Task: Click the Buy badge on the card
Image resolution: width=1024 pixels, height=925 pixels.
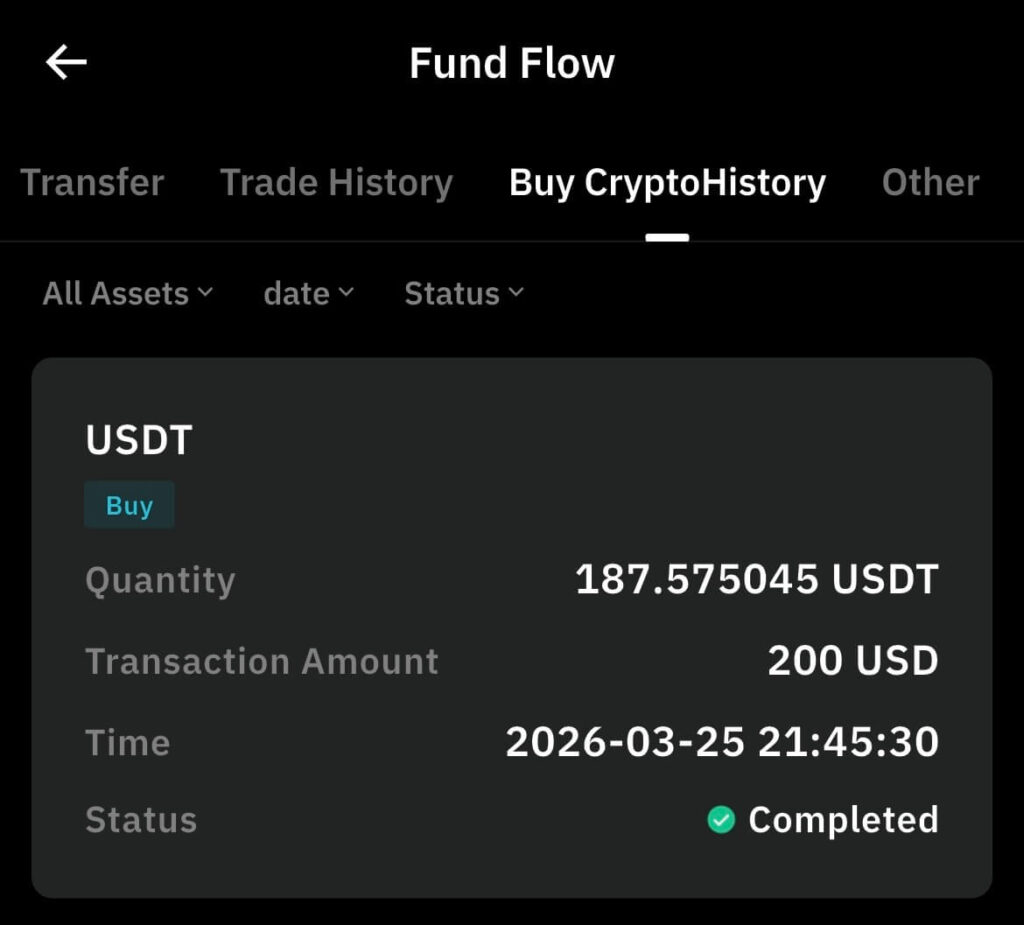Action: click(x=129, y=505)
